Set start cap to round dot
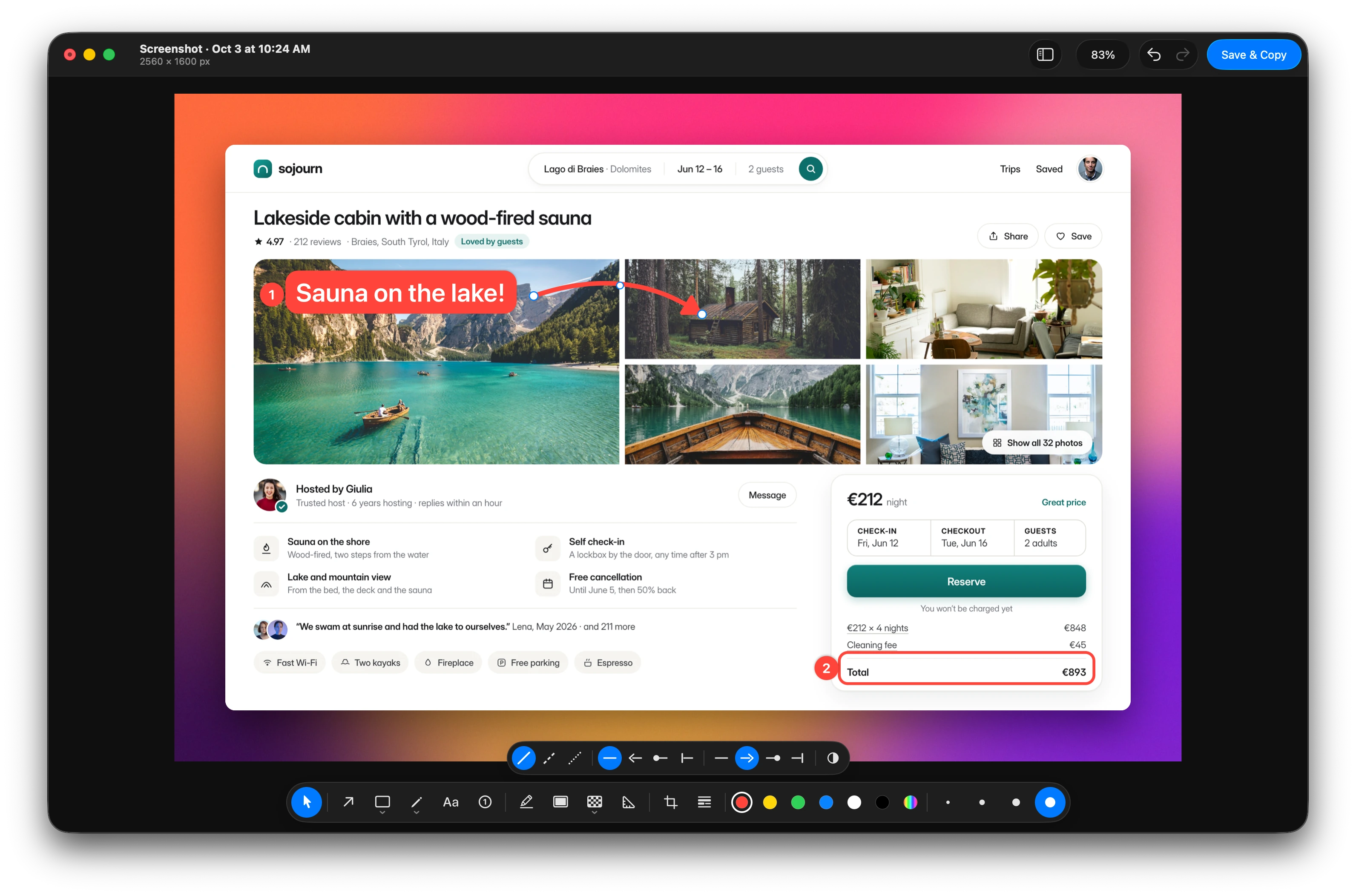Viewport: 1356px width, 896px height. click(660, 758)
